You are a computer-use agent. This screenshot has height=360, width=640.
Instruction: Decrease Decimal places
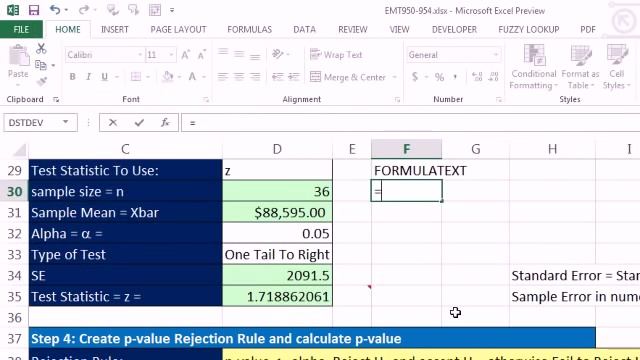(493, 76)
